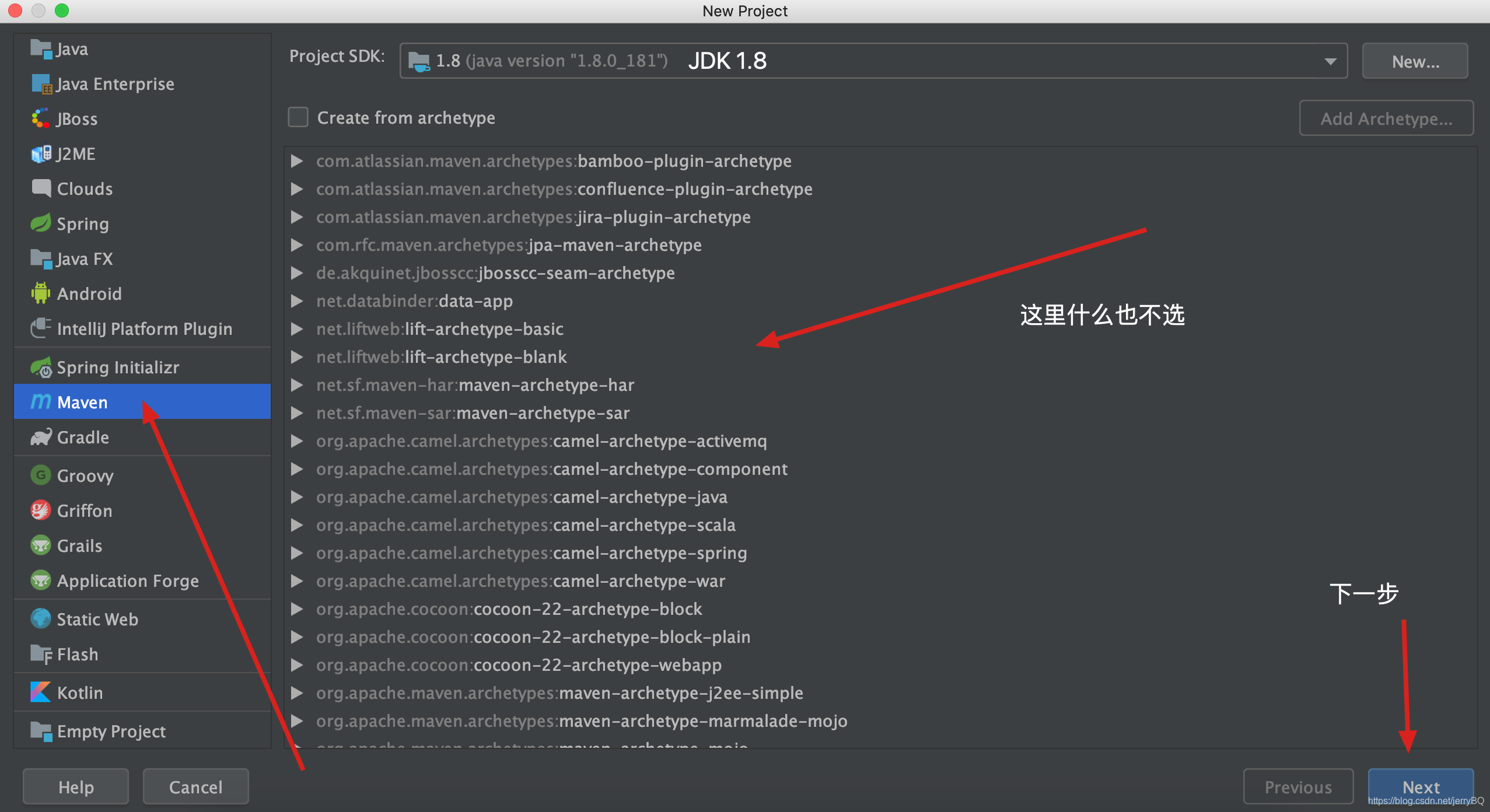Click Flash project type label
1490x812 pixels.
pos(78,654)
